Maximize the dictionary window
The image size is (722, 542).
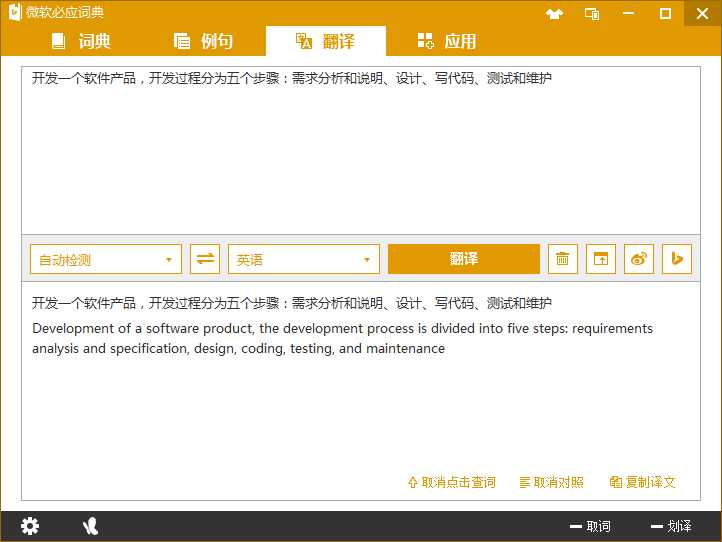tap(665, 13)
